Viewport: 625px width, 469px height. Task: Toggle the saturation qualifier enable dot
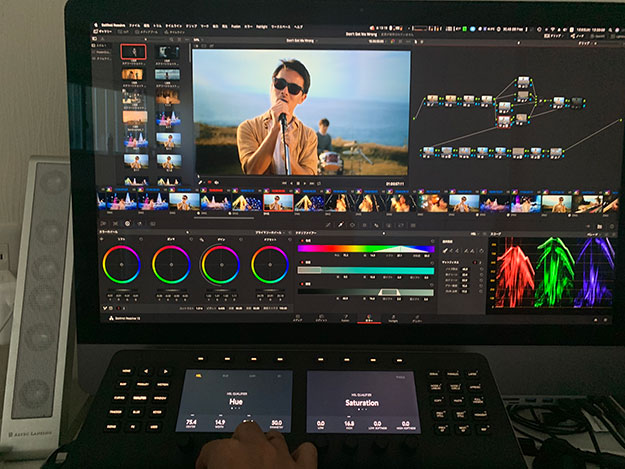(303, 260)
